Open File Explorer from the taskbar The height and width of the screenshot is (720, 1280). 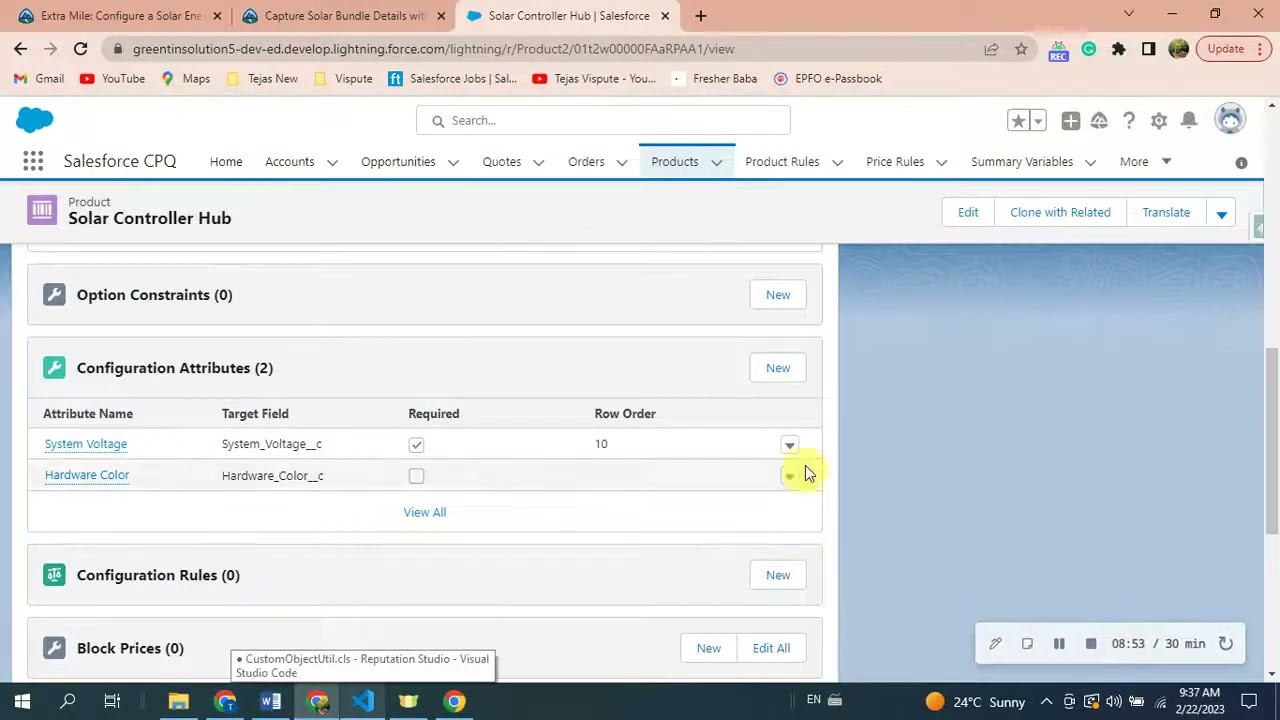tap(178, 701)
